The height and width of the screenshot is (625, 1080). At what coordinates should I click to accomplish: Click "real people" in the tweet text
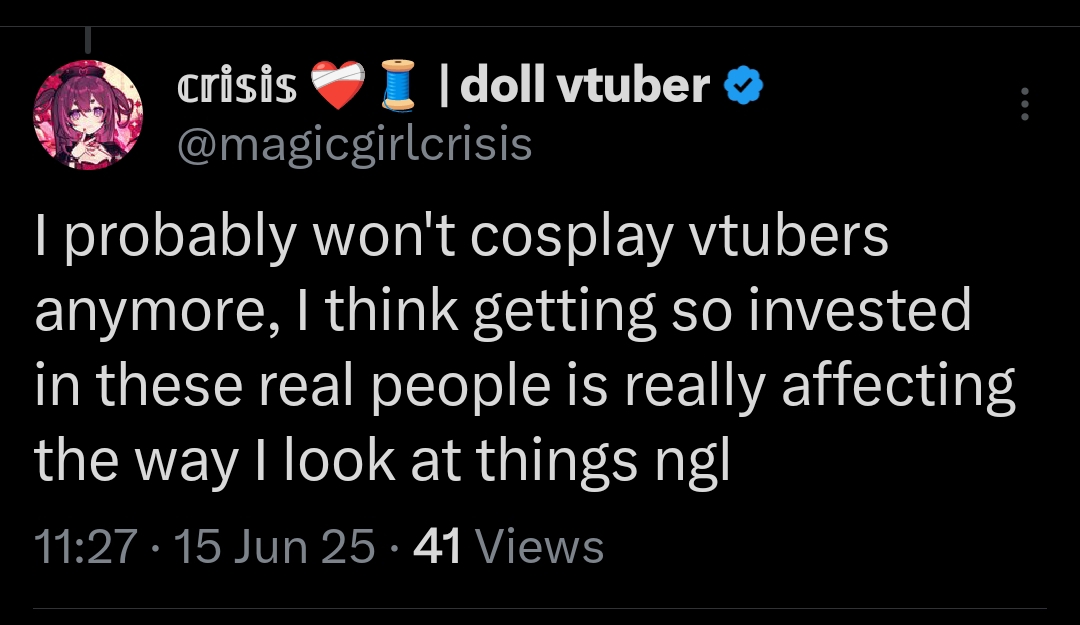(450, 386)
